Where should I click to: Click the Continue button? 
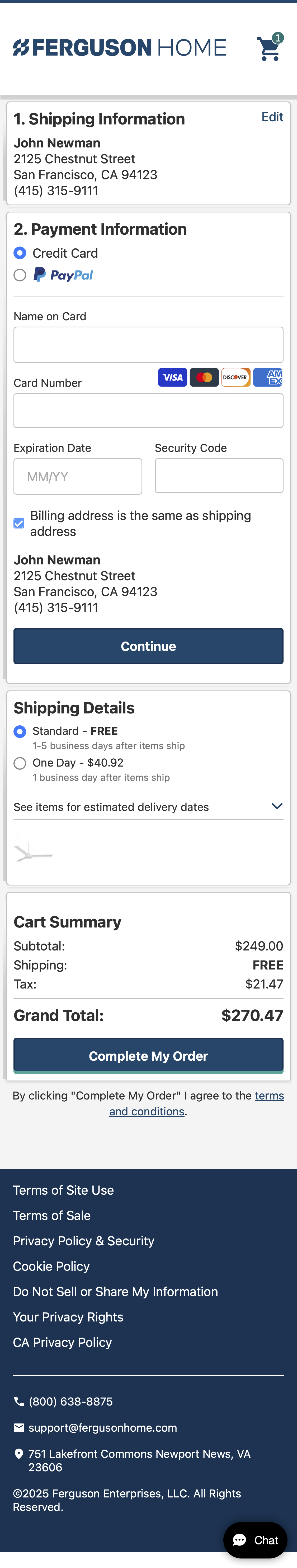pos(148,646)
